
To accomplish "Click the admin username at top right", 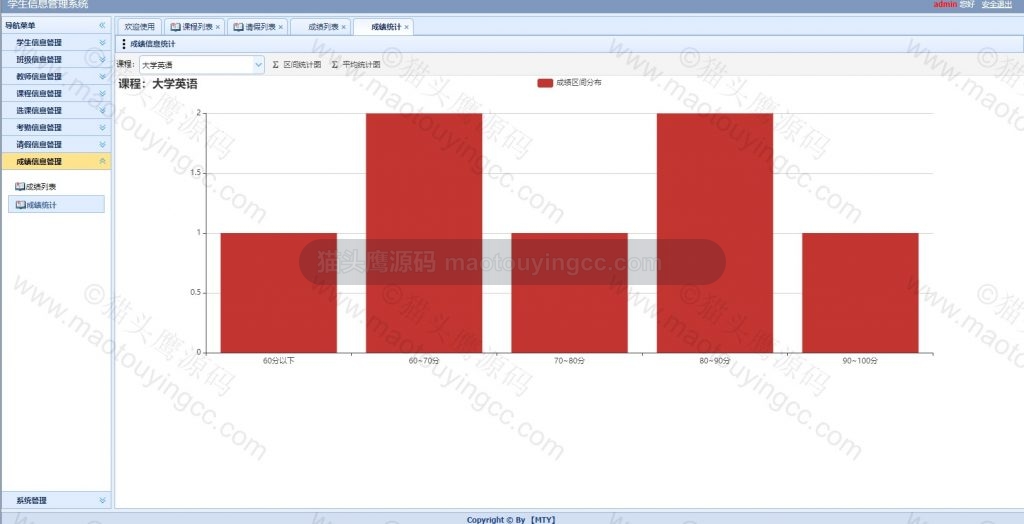I will tap(945, 5).
